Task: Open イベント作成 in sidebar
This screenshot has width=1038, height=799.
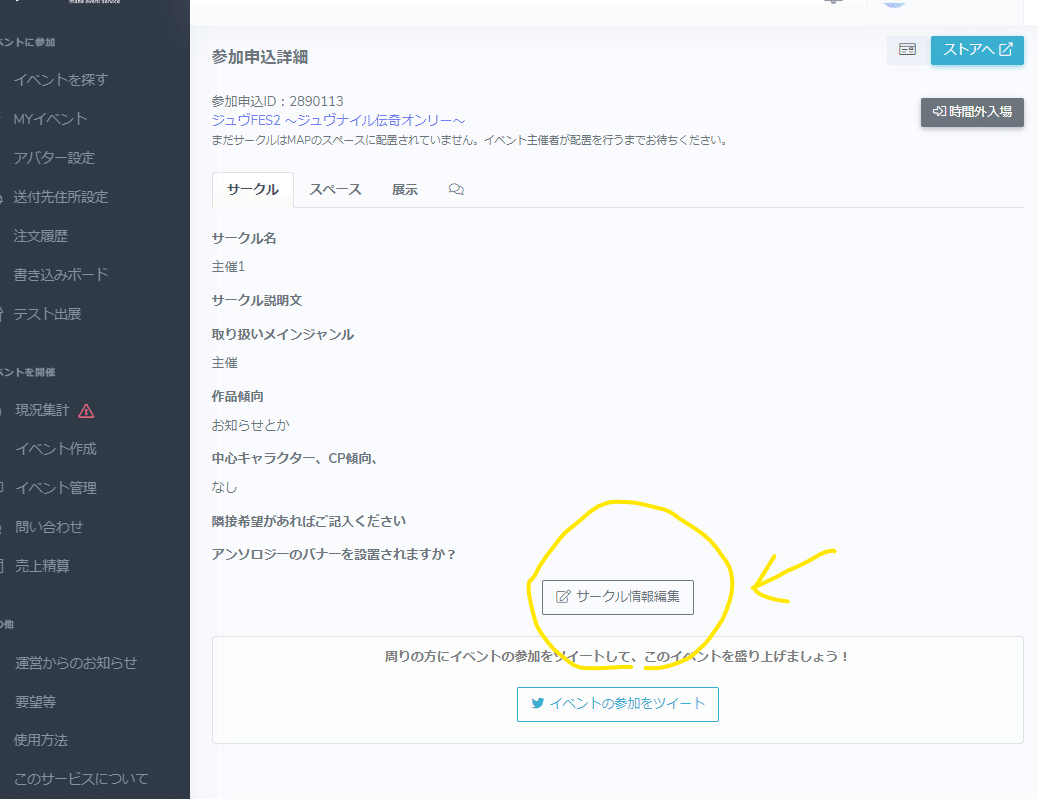Action: click(56, 449)
